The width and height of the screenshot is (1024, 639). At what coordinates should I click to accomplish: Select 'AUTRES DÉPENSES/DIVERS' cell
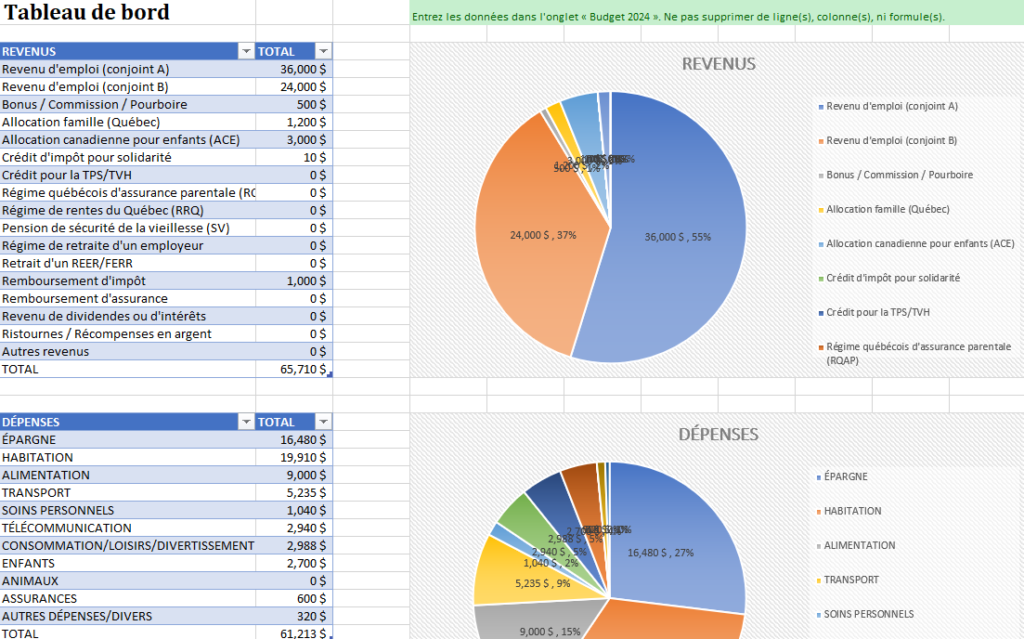point(128,616)
